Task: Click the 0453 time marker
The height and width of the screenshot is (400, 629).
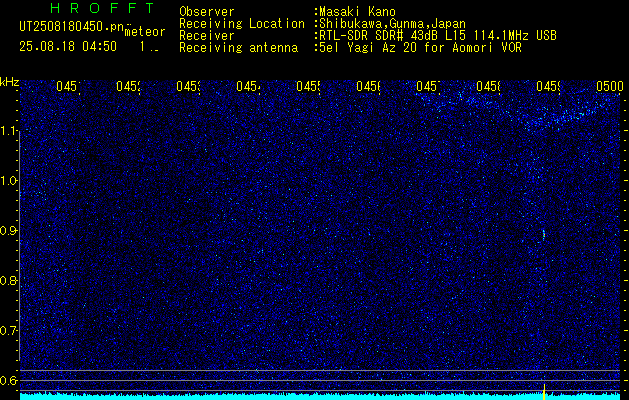Action: (188, 86)
